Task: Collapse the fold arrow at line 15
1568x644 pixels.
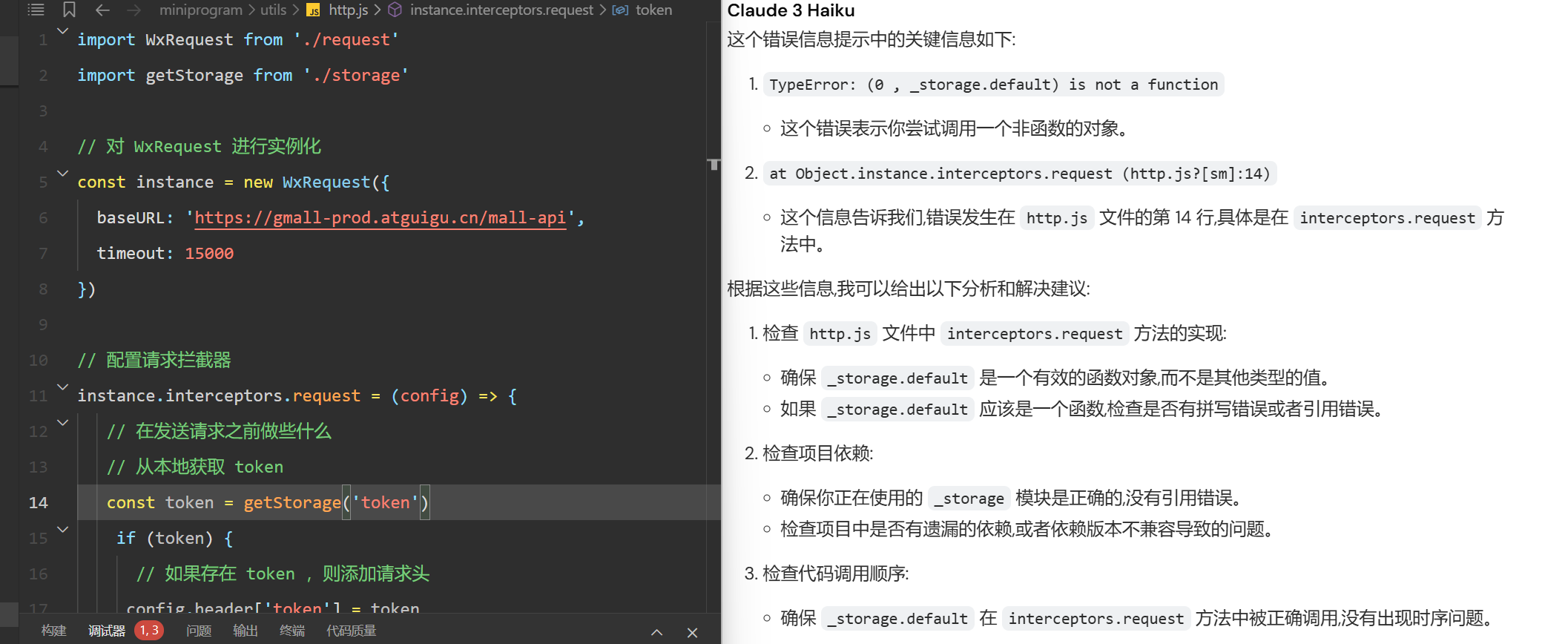Action: [63, 530]
